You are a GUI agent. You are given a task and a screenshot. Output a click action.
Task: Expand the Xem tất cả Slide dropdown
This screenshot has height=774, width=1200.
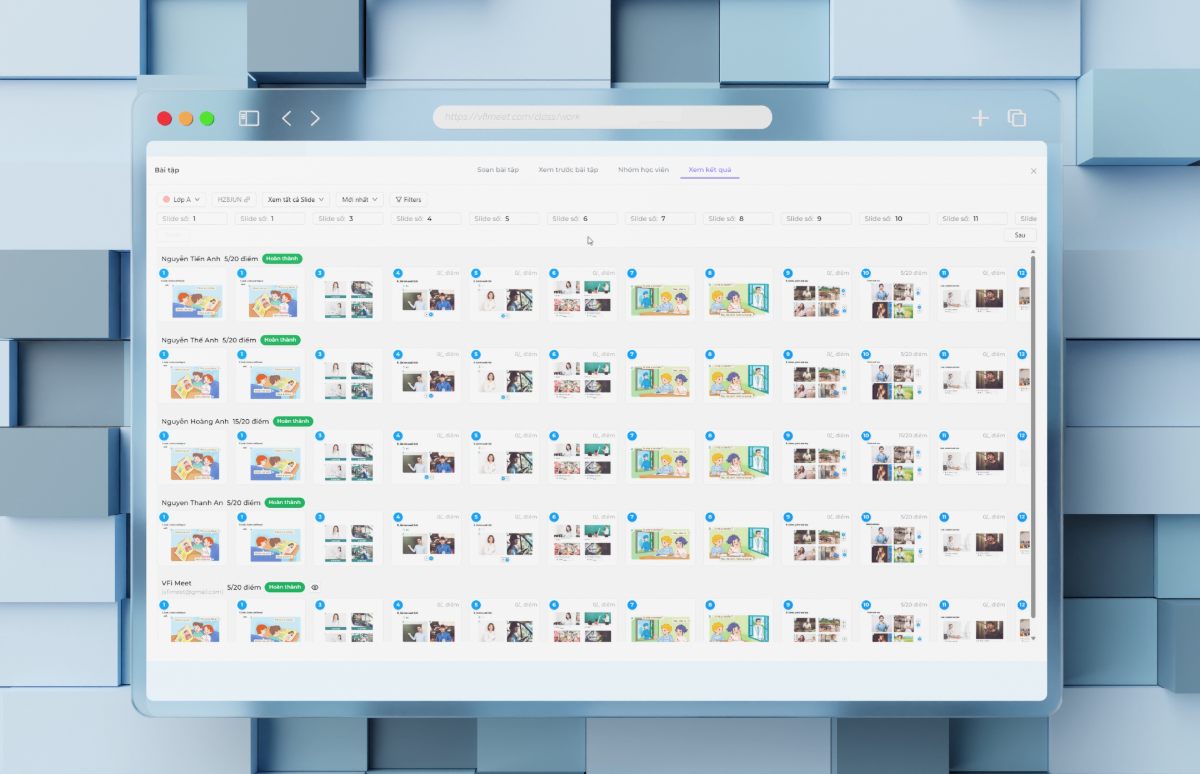click(x=294, y=199)
